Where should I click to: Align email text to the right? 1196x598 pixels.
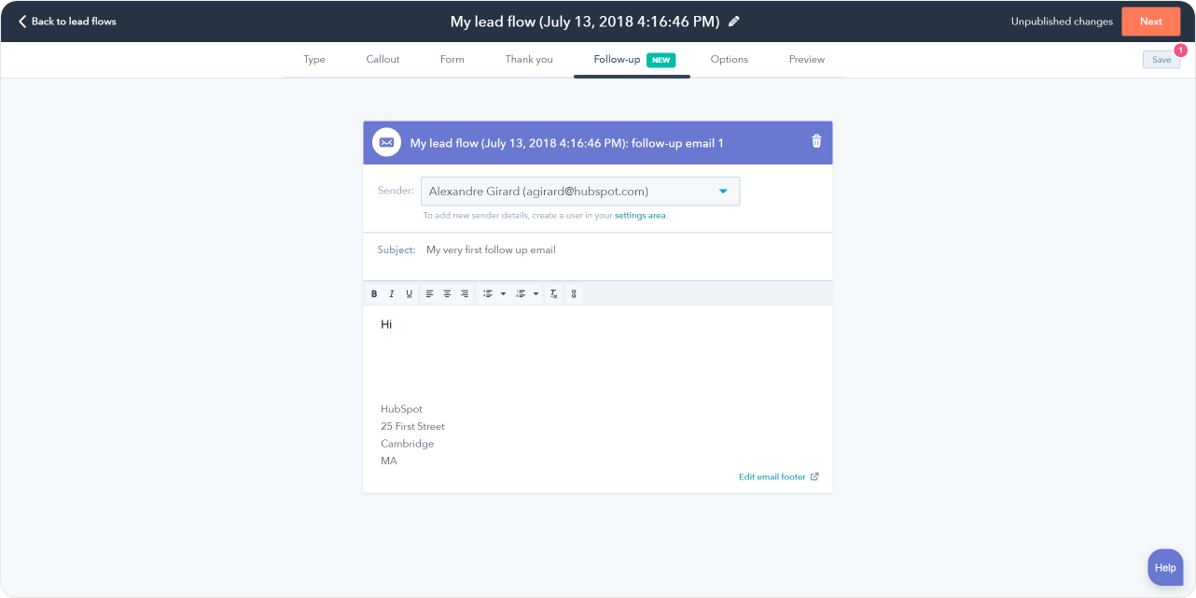click(x=464, y=294)
